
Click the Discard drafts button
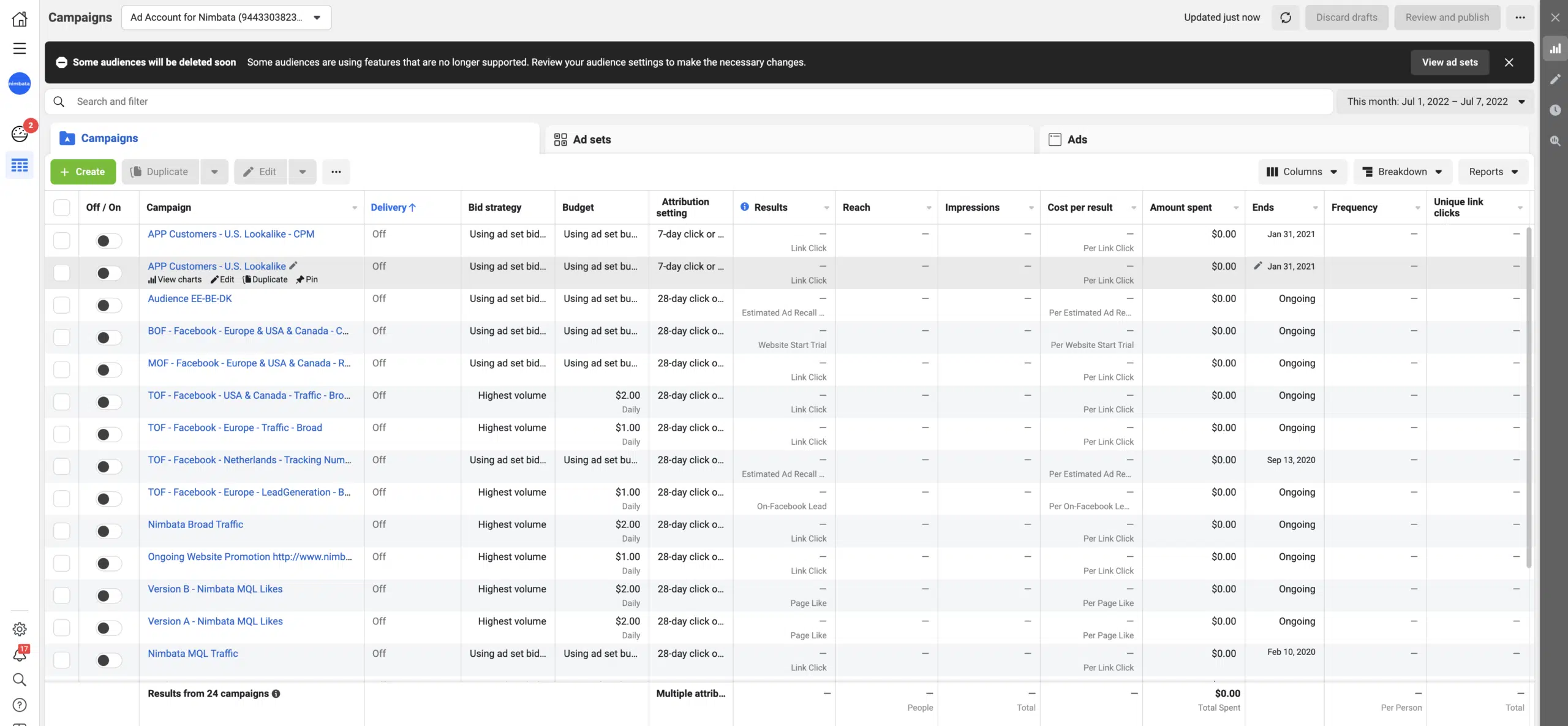pos(1347,17)
